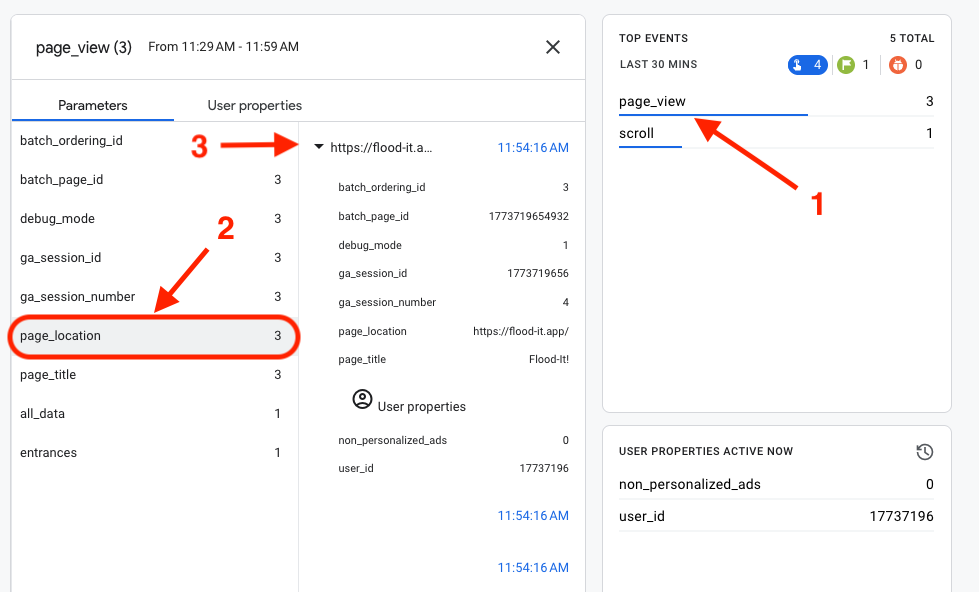Select page_view in Top Events
The width and height of the screenshot is (979, 592).
coord(653,101)
